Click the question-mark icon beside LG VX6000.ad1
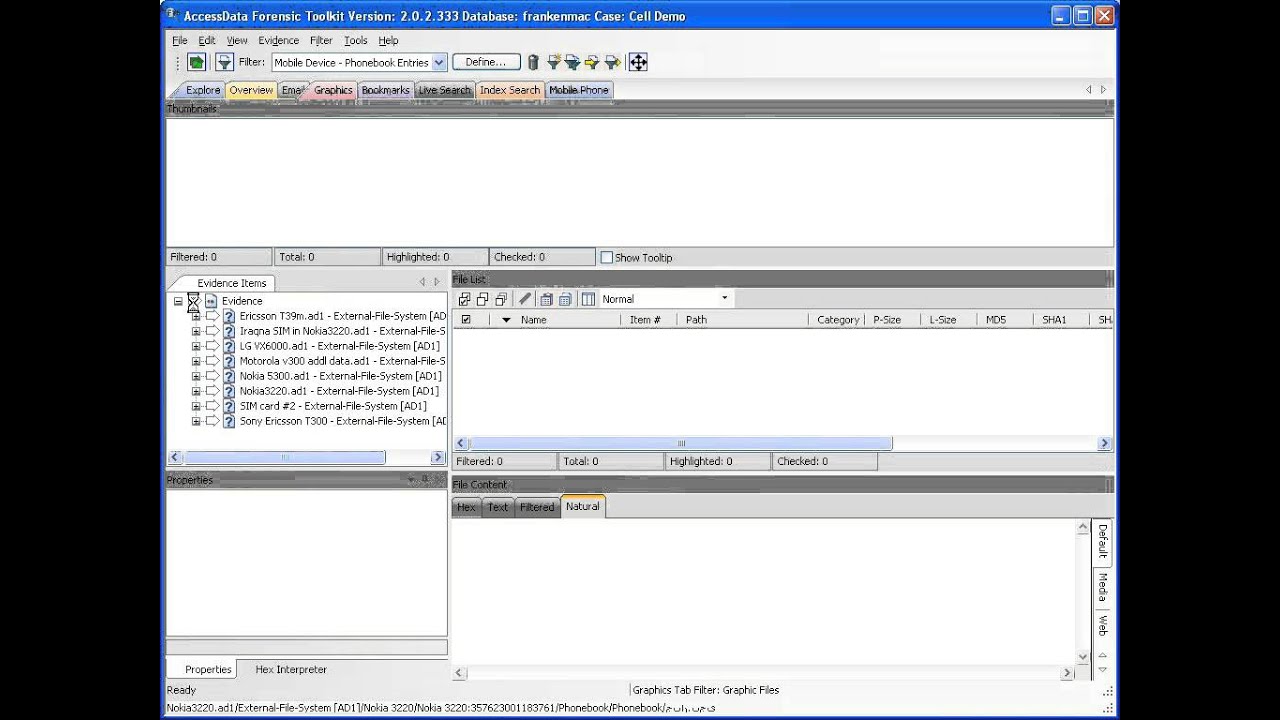The width and height of the screenshot is (1280, 720). click(x=229, y=346)
